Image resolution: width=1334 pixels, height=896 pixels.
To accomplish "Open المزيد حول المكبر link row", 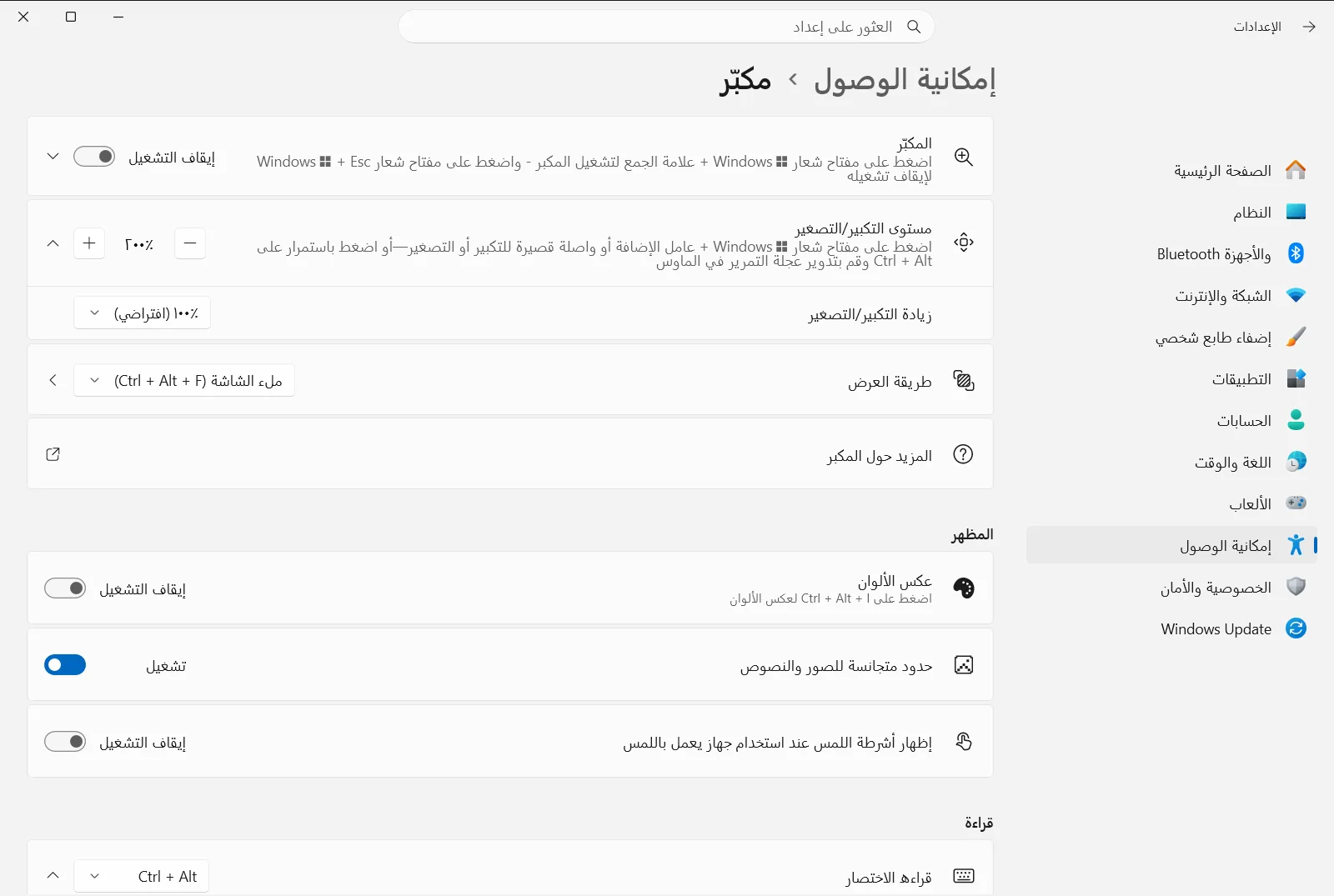I will click(510, 454).
